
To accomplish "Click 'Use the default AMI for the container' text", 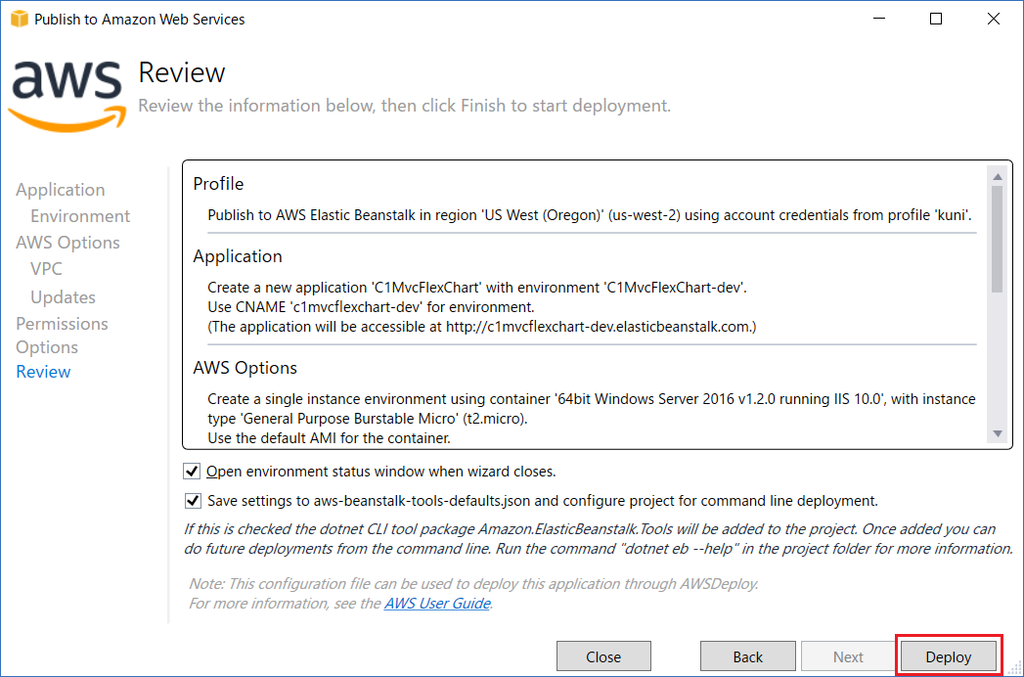I will 329,438.
